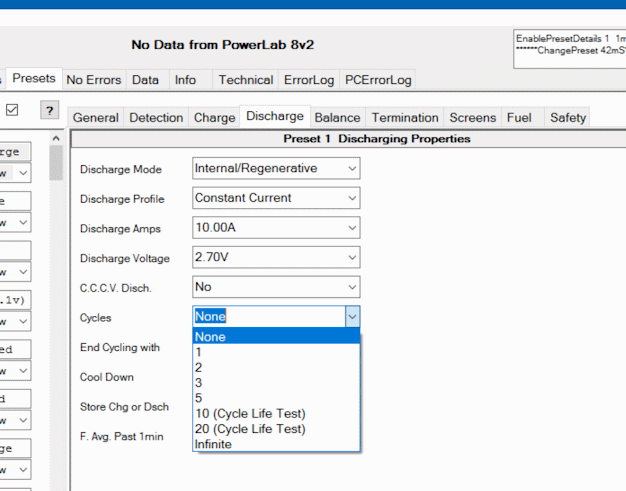Open the Discharge Mode dropdown
This screenshot has height=491, width=626.
point(351,168)
